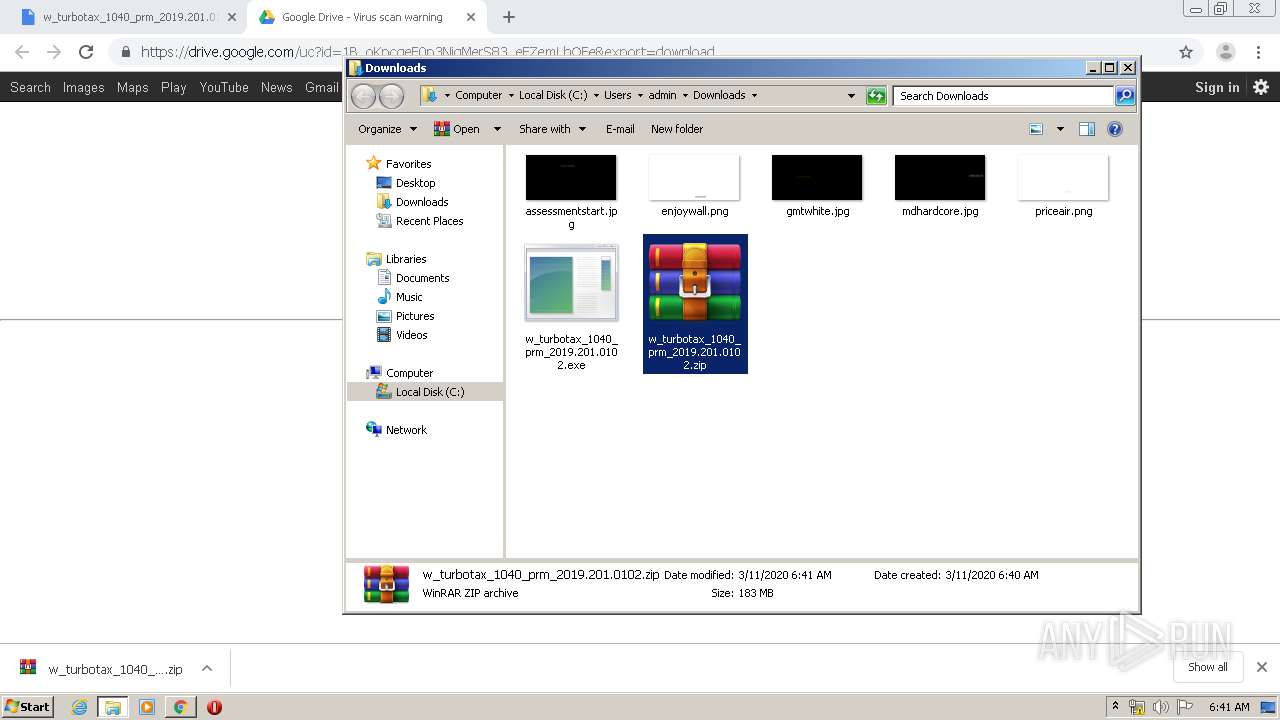
Task: Open the Chrome profile avatar
Action: click(x=1225, y=52)
